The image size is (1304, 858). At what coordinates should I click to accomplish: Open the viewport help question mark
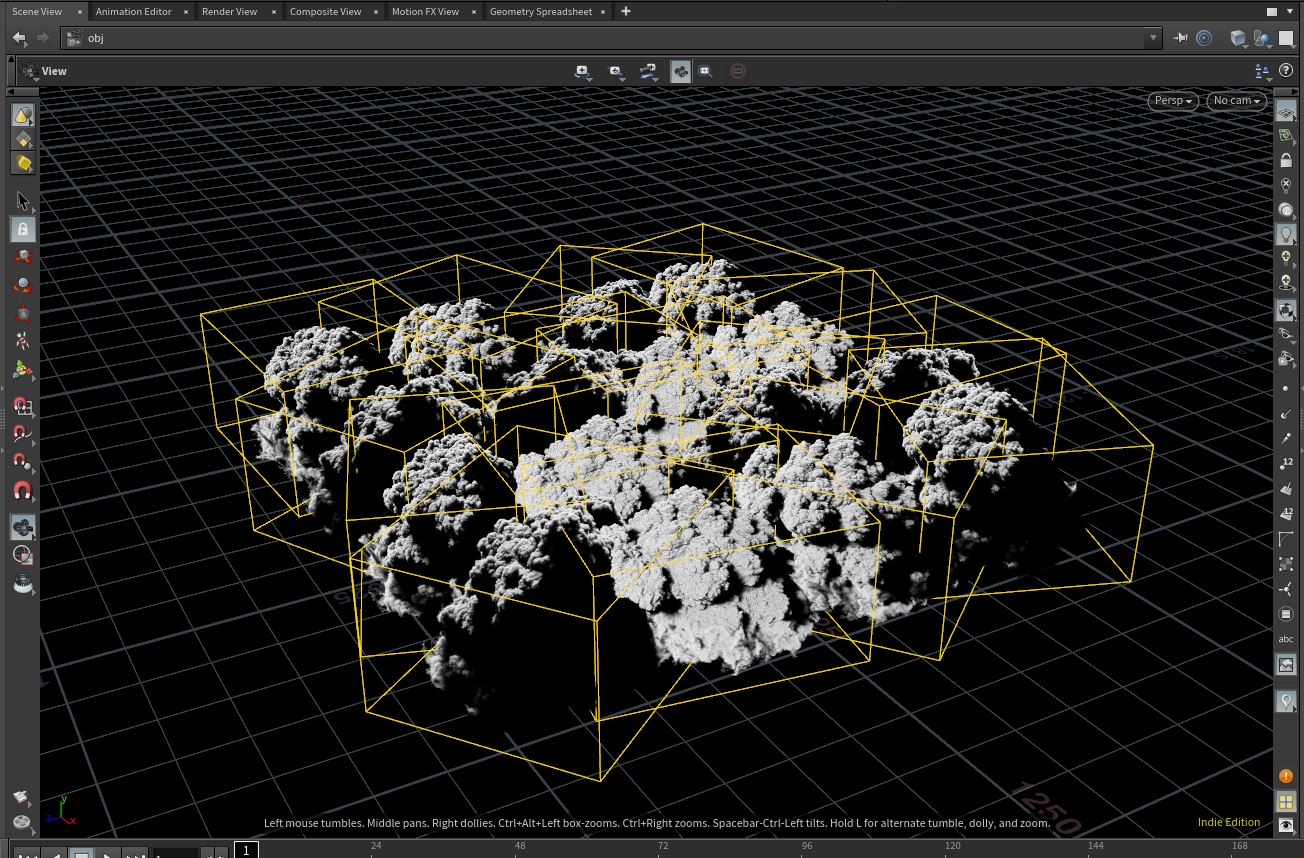[1286, 71]
